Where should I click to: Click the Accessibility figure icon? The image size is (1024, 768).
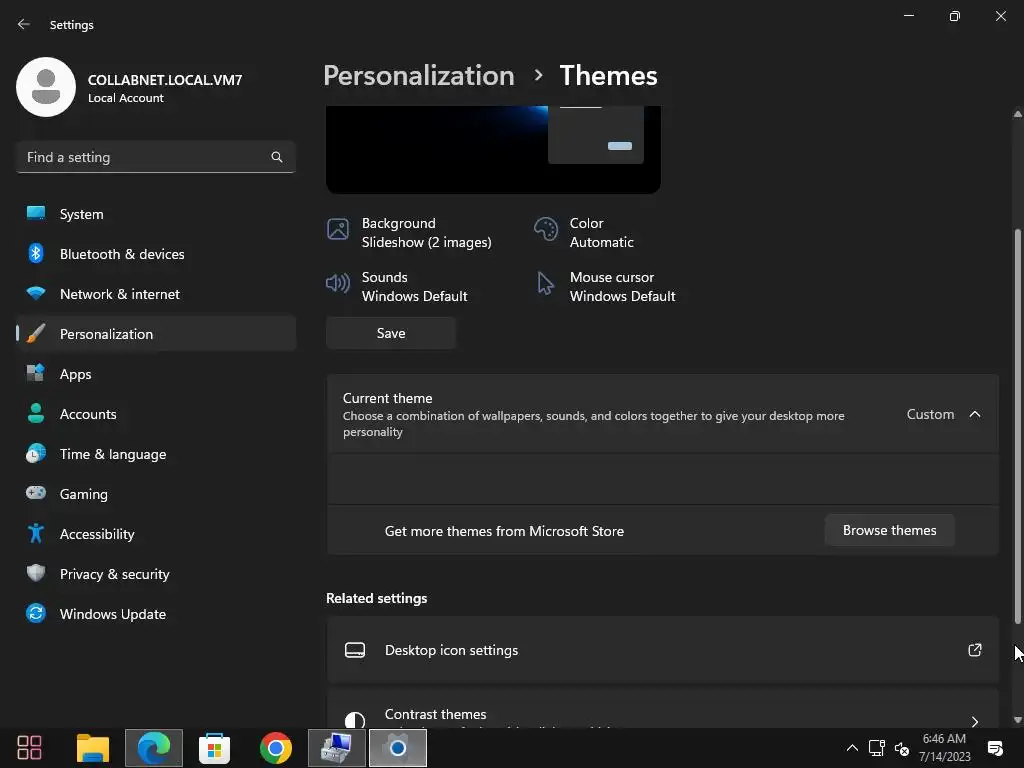tap(36, 534)
